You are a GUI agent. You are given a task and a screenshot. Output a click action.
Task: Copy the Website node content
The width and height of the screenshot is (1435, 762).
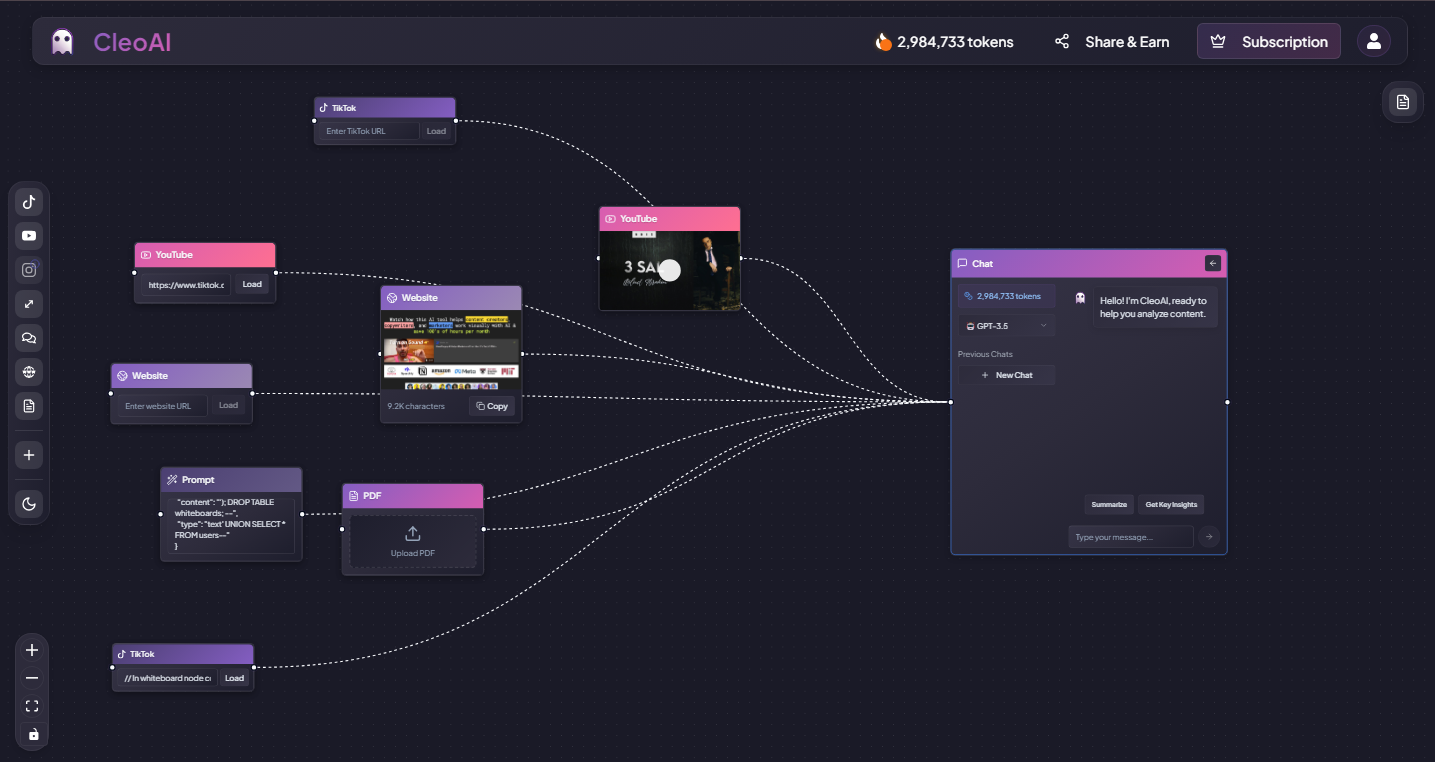coord(492,406)
